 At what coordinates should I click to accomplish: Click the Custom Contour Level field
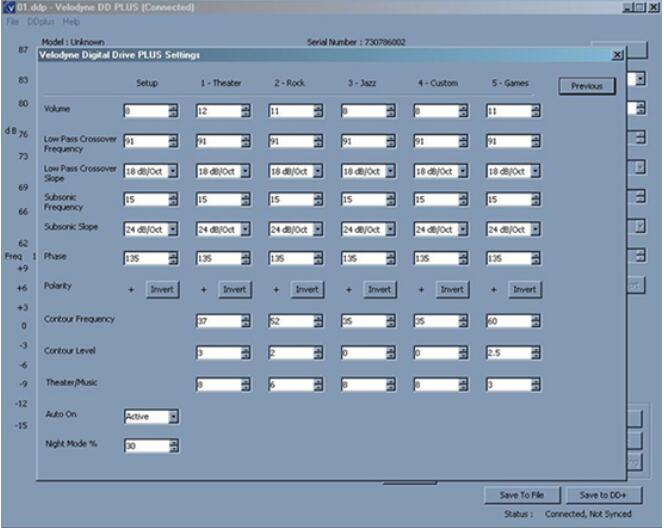tap(436, 353)
